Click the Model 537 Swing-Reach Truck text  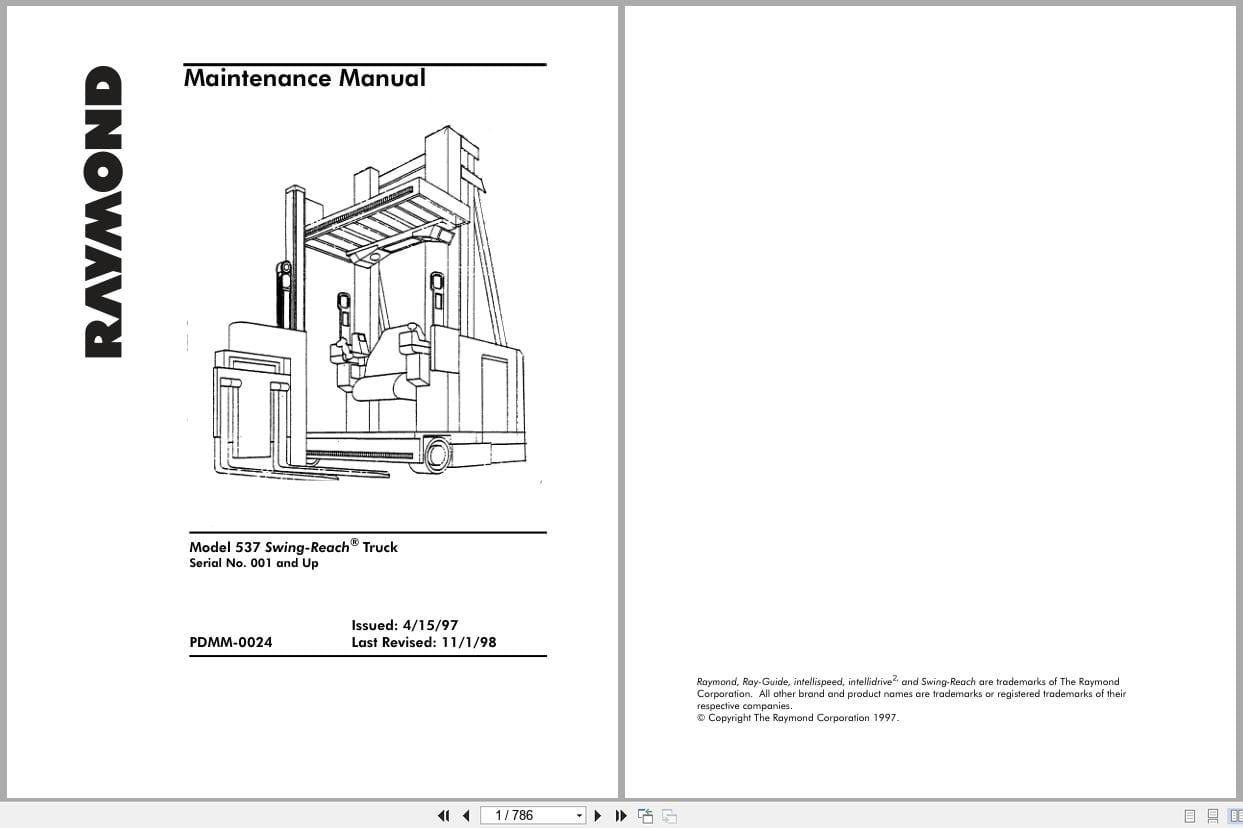(293, 546)
